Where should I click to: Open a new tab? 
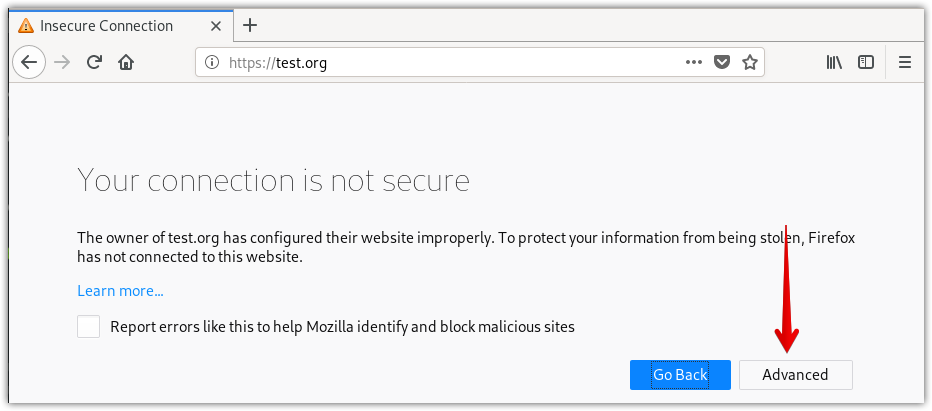coord(250,26)
